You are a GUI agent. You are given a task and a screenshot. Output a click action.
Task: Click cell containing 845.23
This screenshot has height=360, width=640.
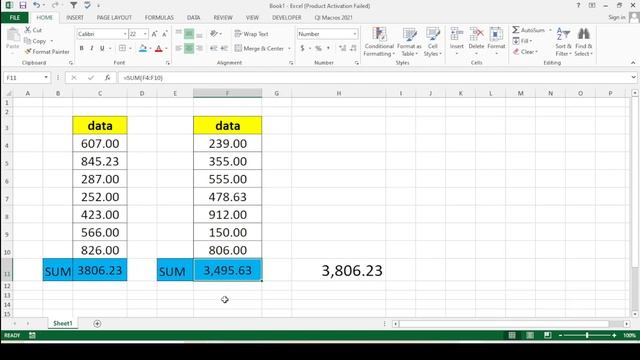pos(100,161)
